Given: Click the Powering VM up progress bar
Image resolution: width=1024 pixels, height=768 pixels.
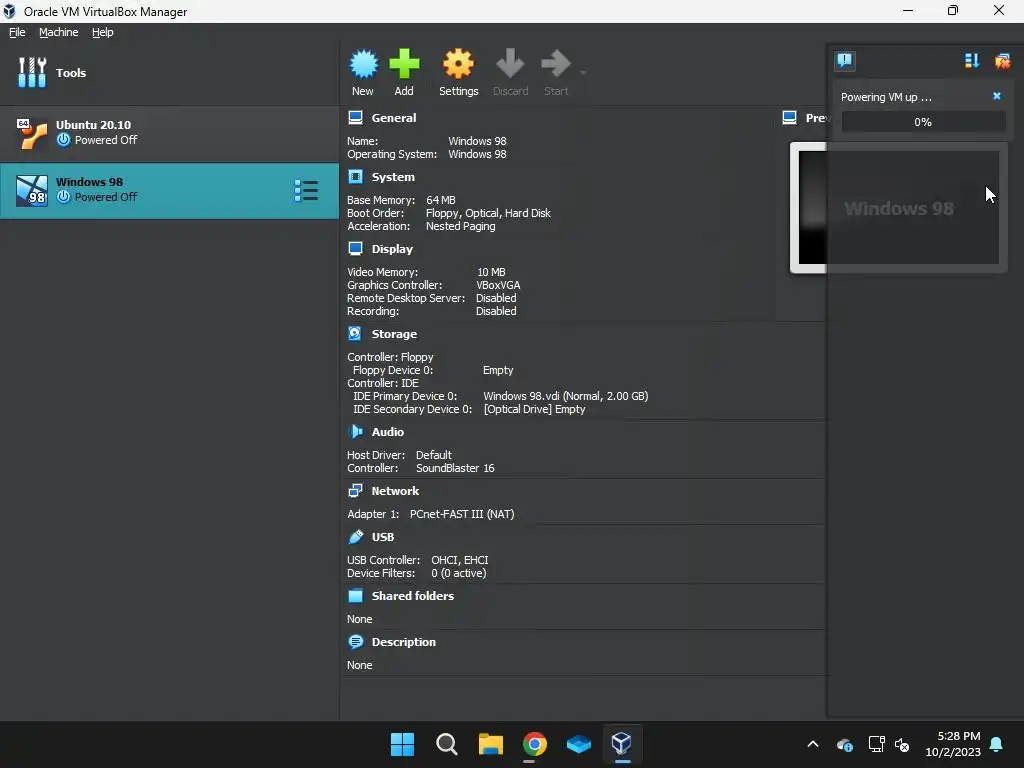Looking at the screenshot, I should click(x=923, y=122).
